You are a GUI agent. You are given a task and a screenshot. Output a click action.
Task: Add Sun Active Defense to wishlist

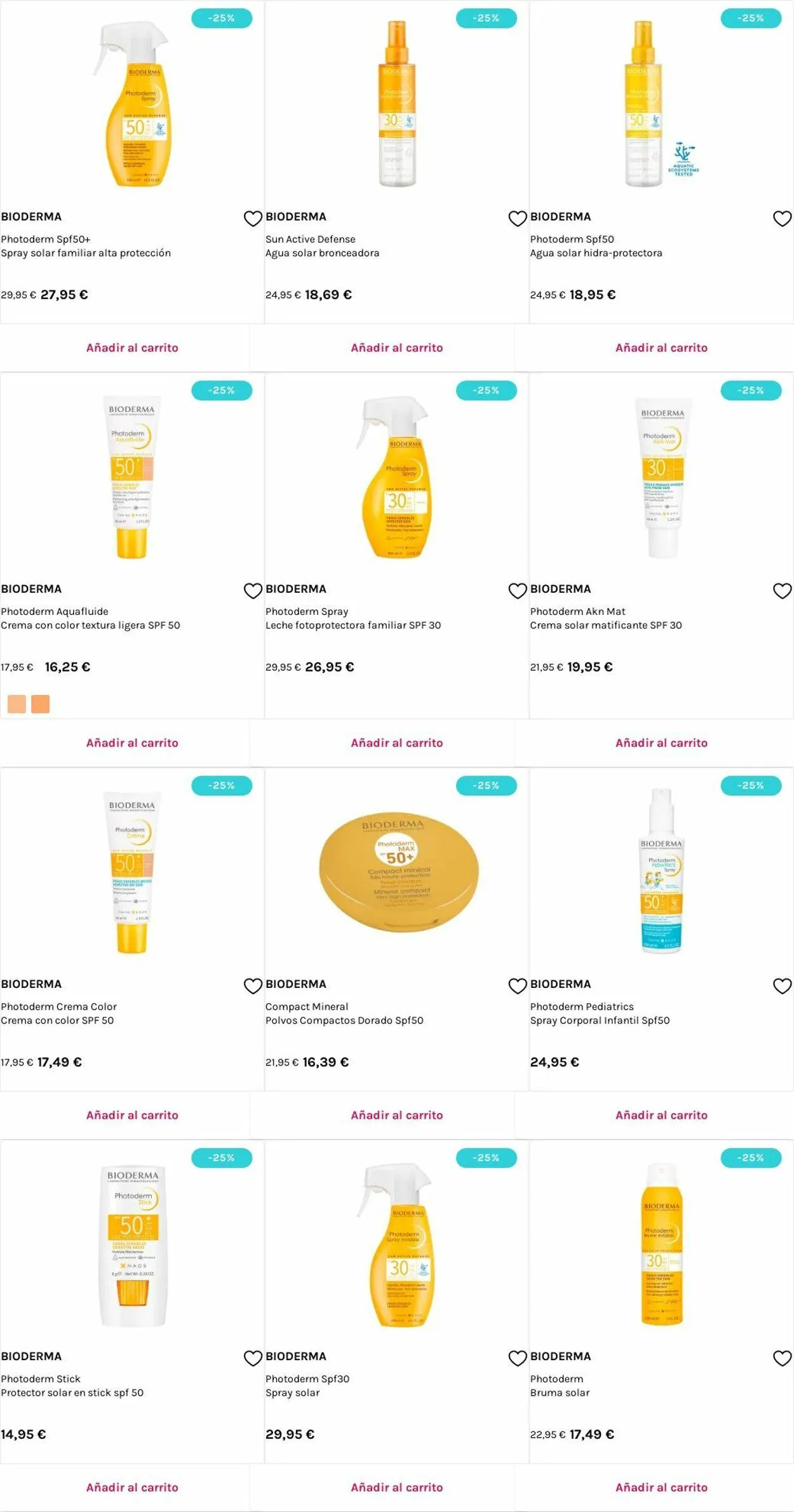pos(517,219)
